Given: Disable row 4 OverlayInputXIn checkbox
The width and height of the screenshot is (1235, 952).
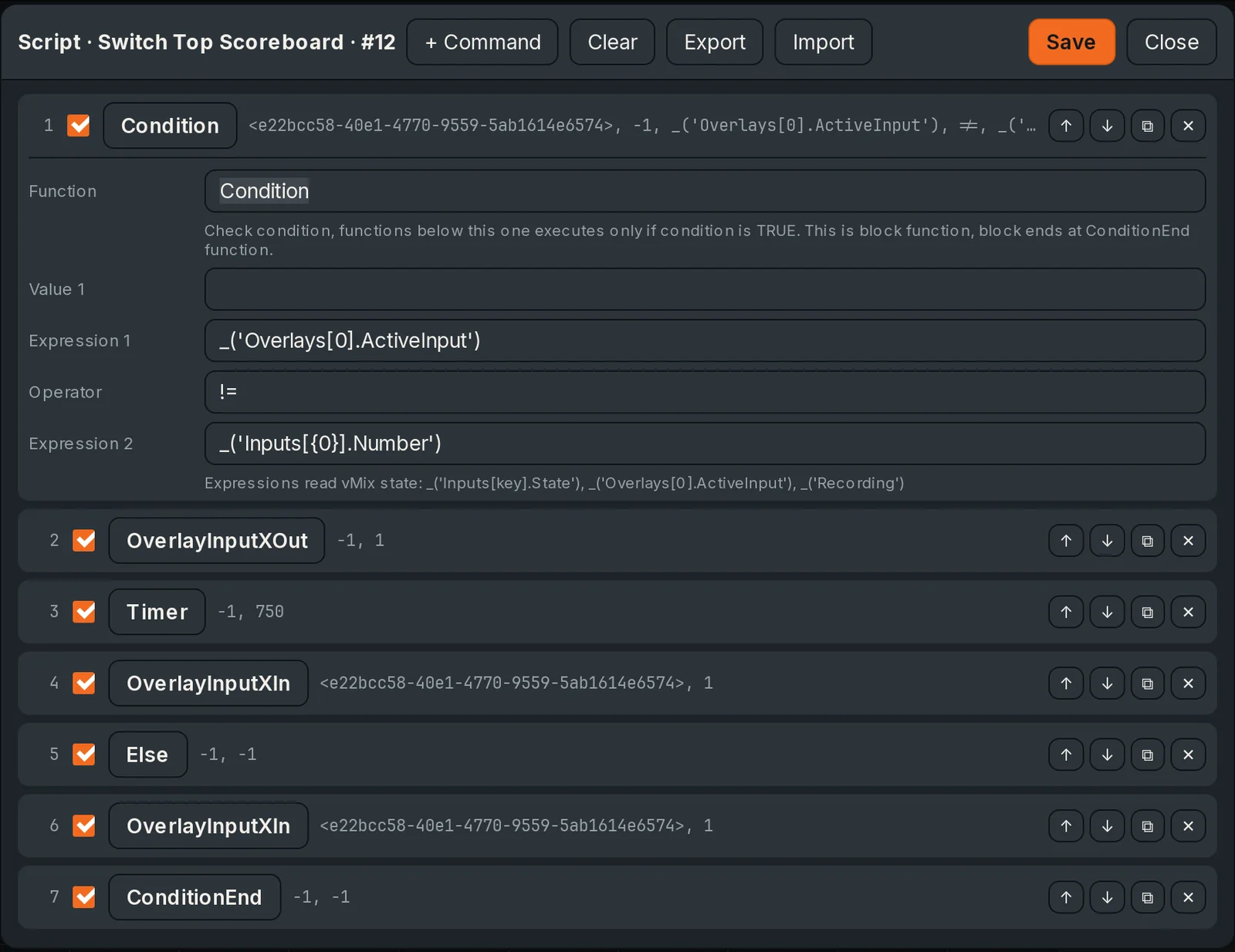Looking at the screenshot, I should [84, 683].
